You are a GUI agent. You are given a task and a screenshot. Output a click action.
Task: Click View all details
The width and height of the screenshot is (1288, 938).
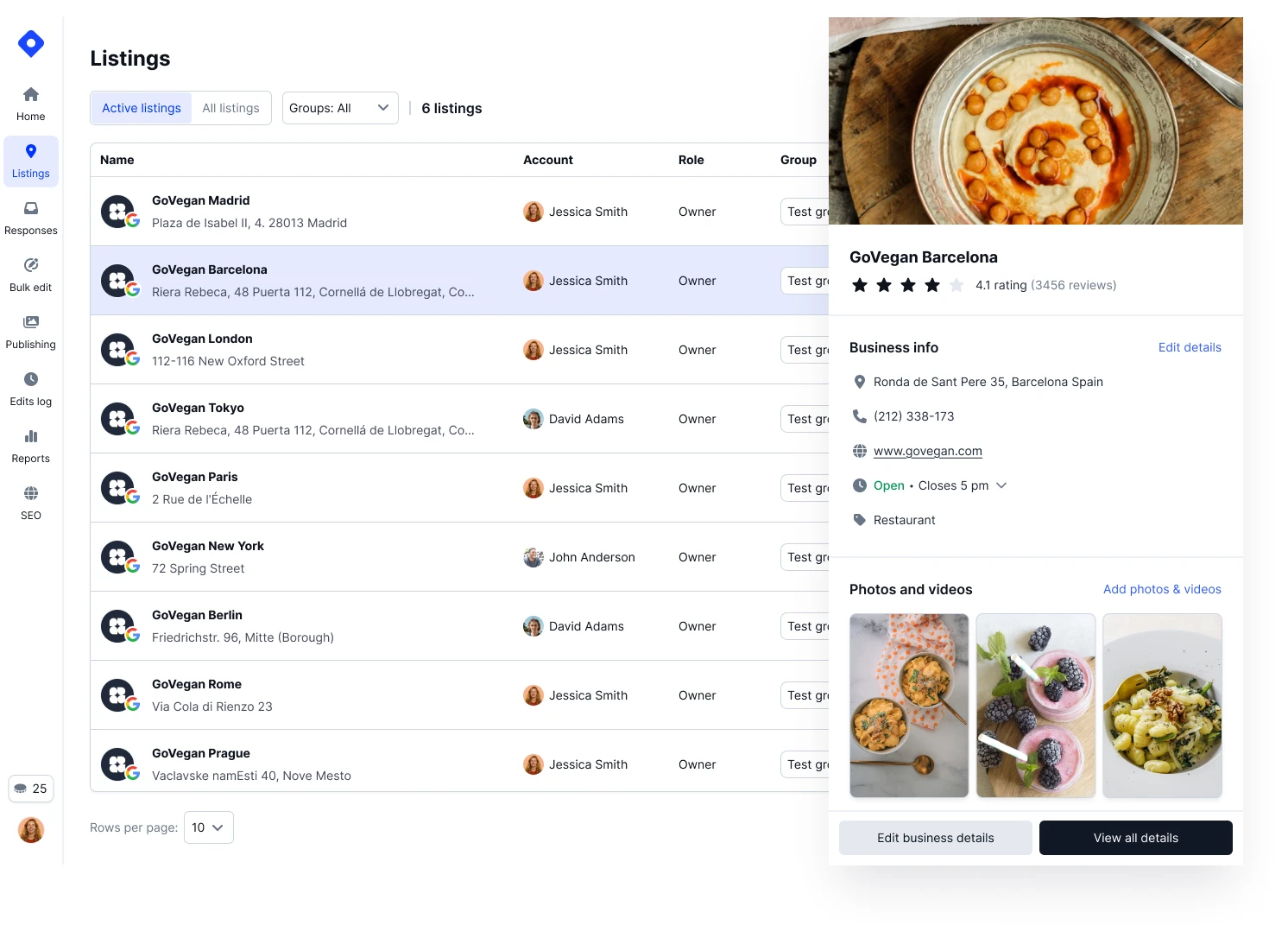[x=1136, y=837]
